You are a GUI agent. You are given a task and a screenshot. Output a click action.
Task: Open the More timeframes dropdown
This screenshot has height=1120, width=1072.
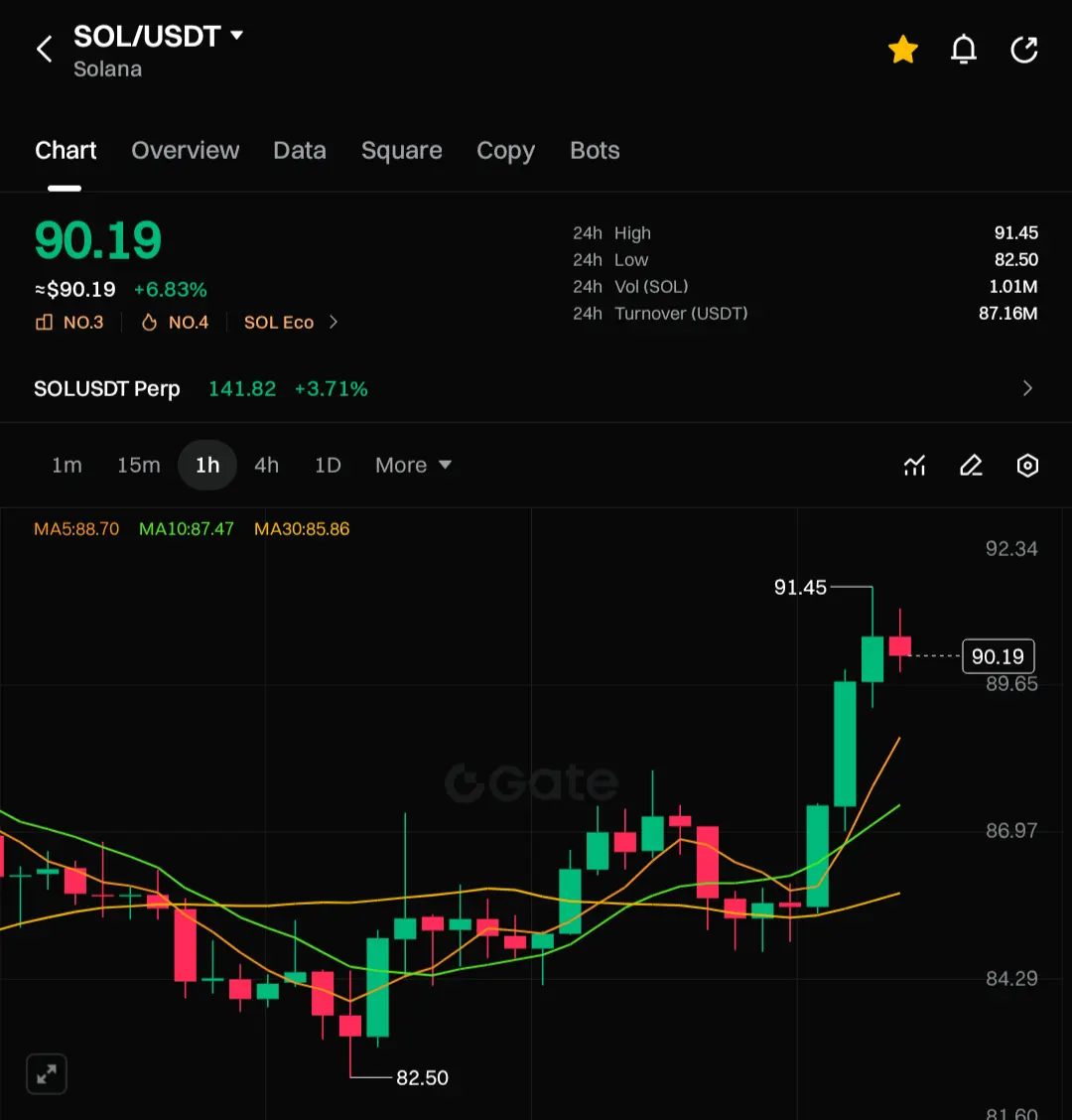coord(413,465)
